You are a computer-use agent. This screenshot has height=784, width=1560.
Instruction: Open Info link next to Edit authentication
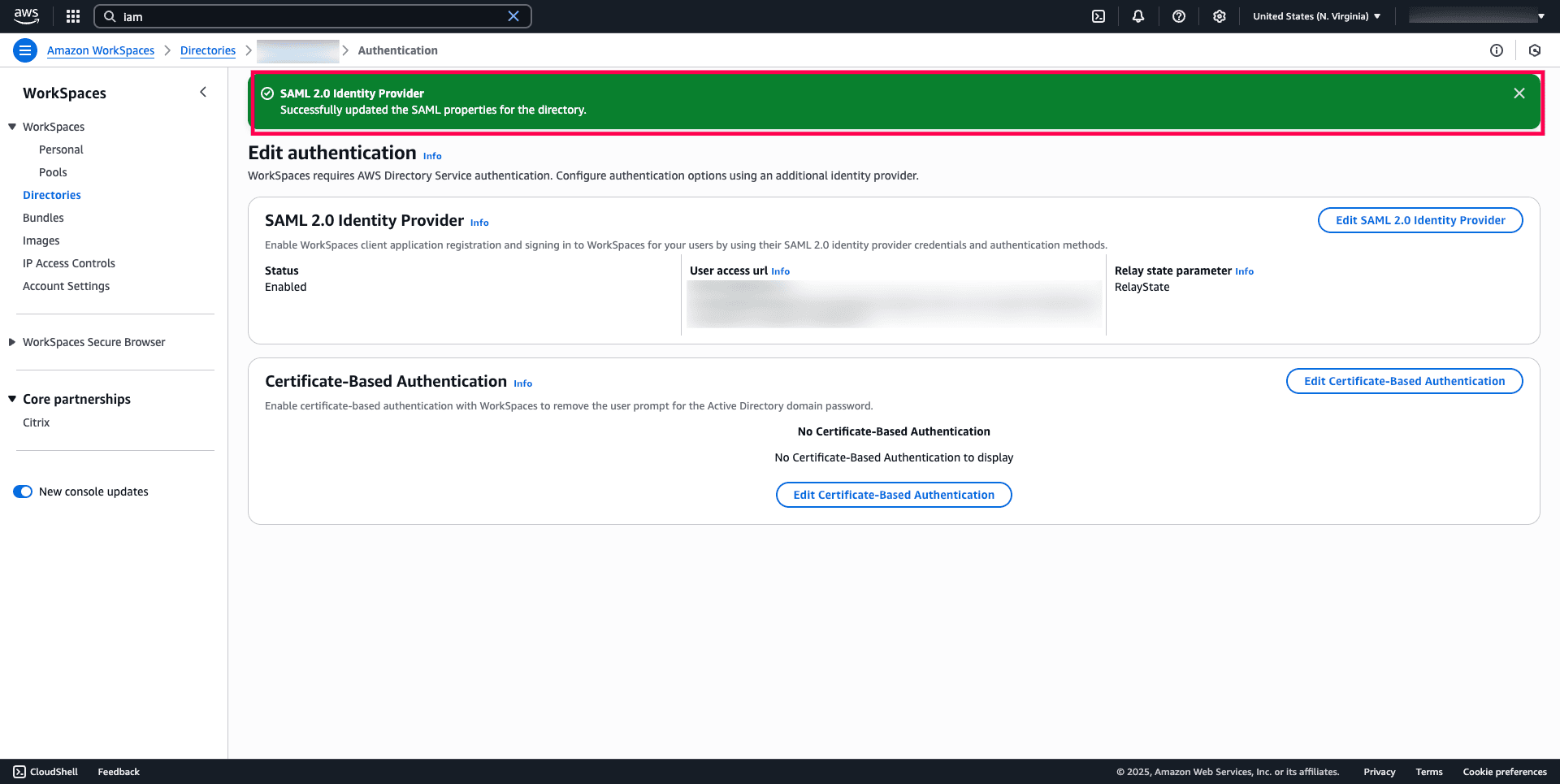tap(432, 156)
